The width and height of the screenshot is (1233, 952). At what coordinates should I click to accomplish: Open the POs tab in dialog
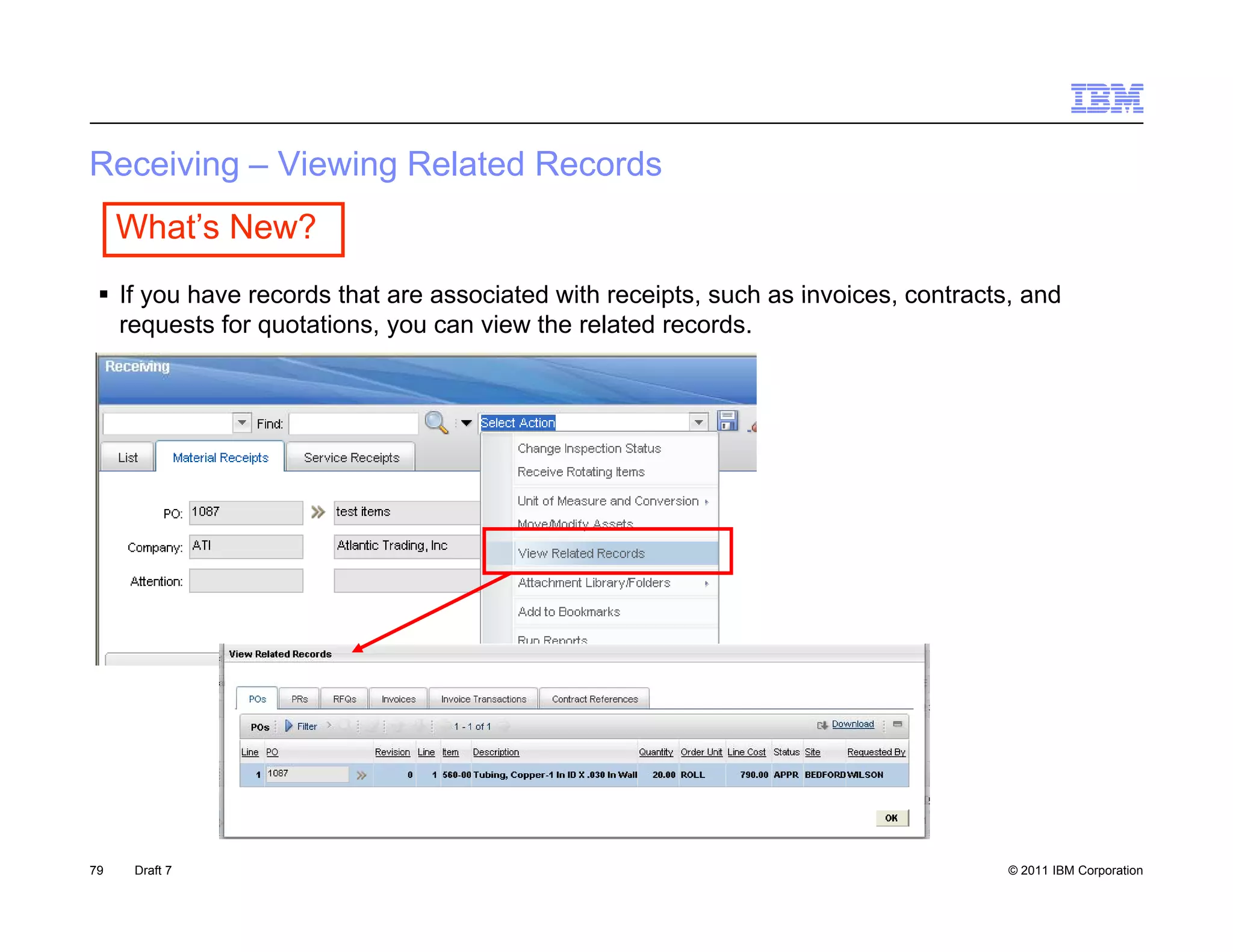pos(257,699)
